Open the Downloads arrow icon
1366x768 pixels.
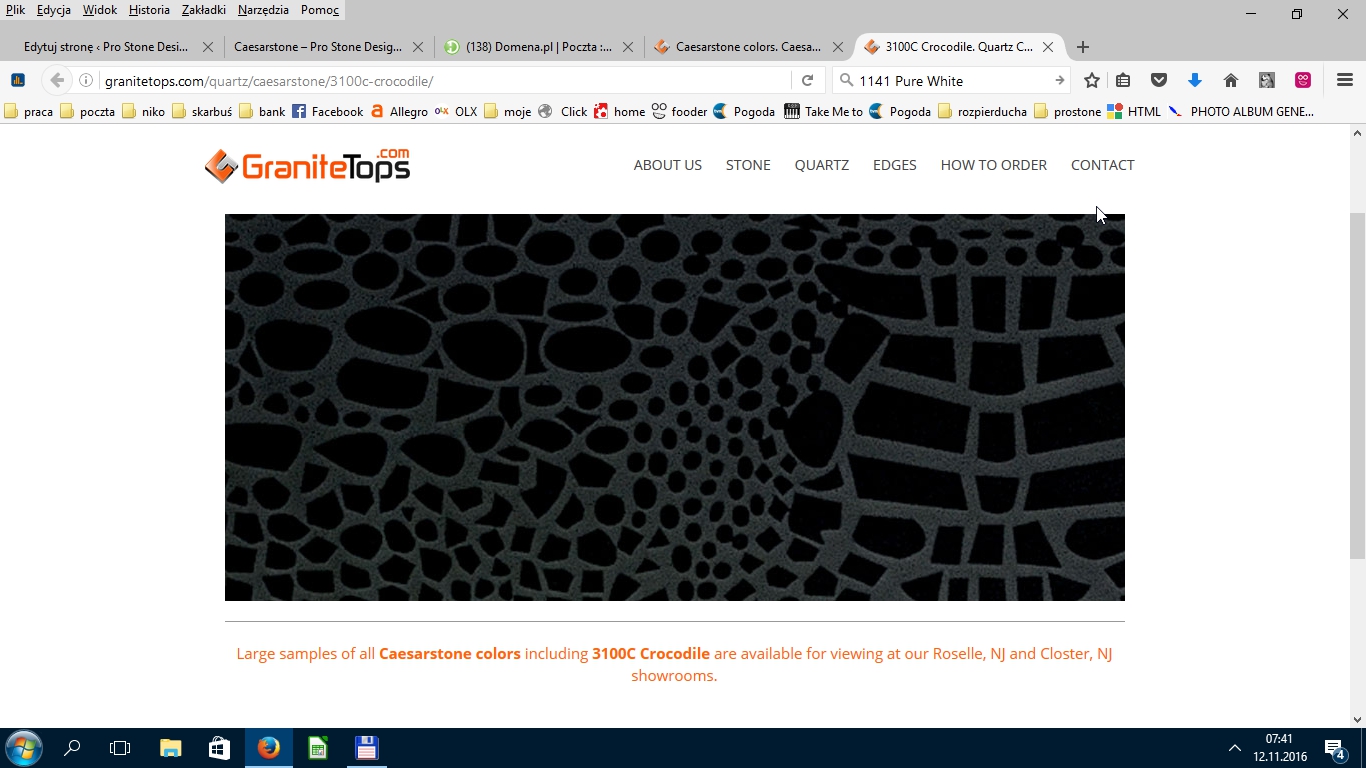point(1194,81)
